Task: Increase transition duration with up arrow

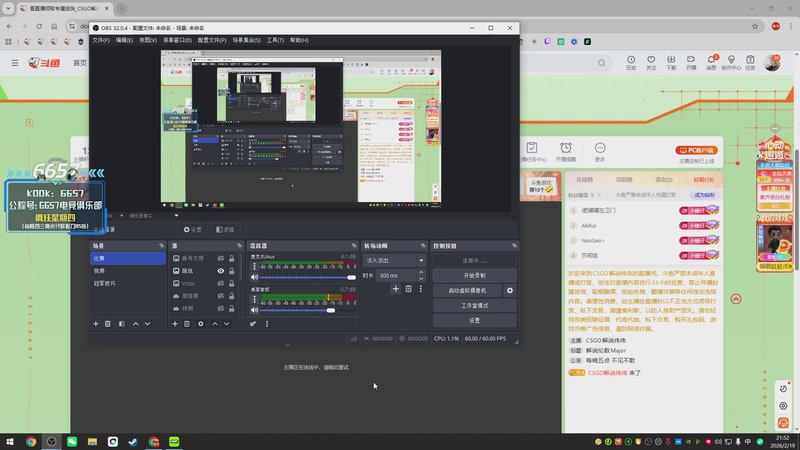Action: pyautogui.click(x=421, y=272)
